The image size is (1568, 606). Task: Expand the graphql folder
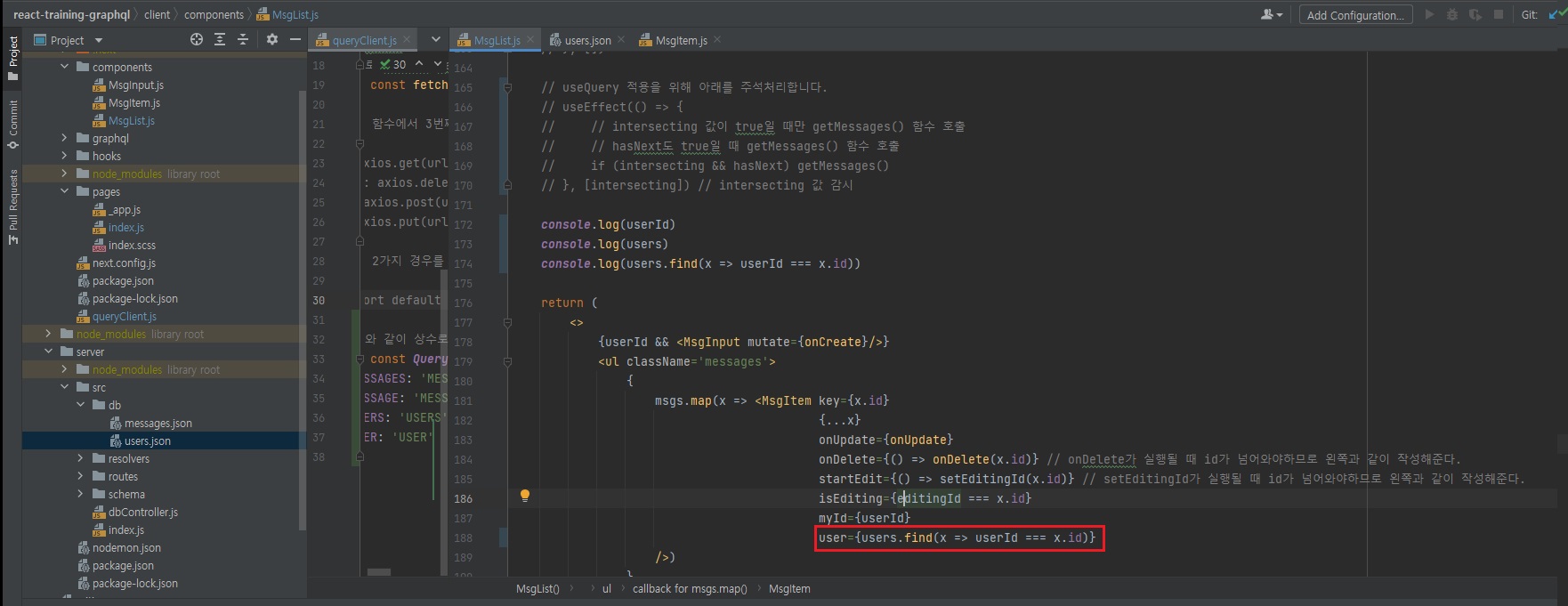(64, 138)
